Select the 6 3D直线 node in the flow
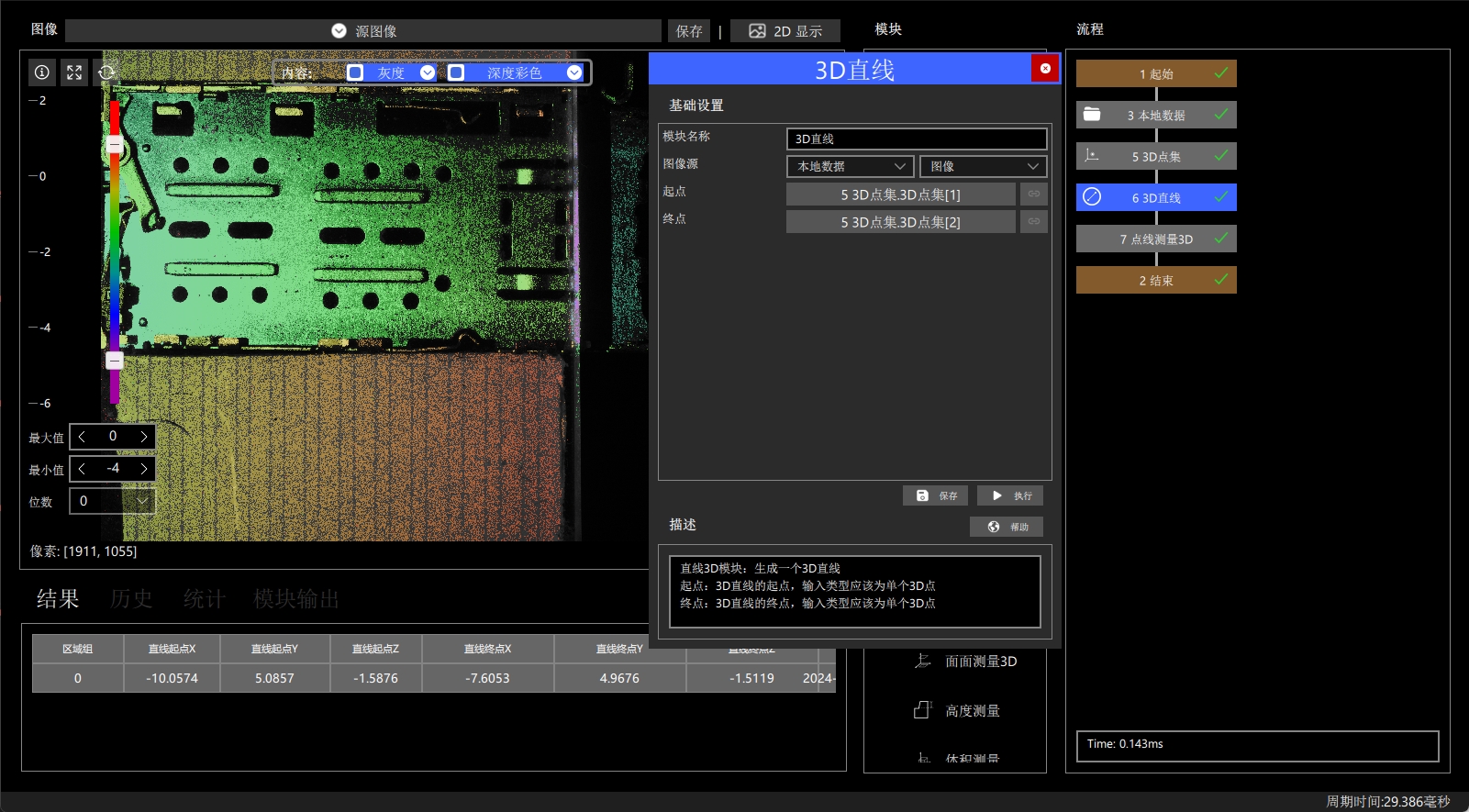 [1156, 197]
